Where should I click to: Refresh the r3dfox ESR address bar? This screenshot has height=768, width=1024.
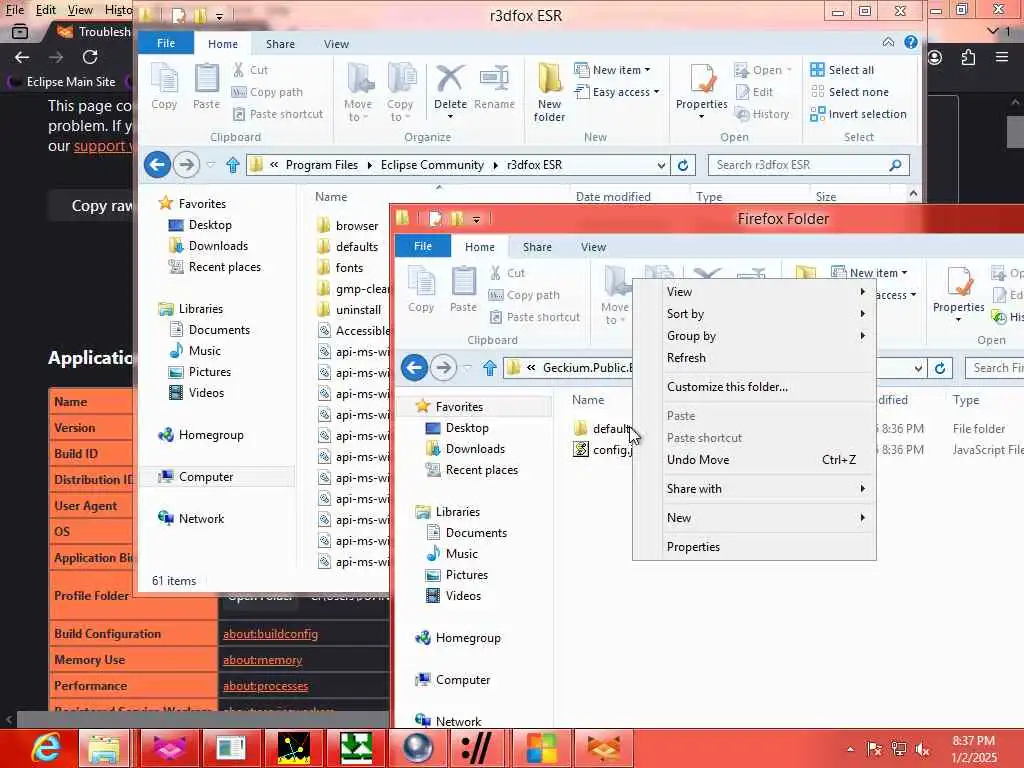[683, 165]
